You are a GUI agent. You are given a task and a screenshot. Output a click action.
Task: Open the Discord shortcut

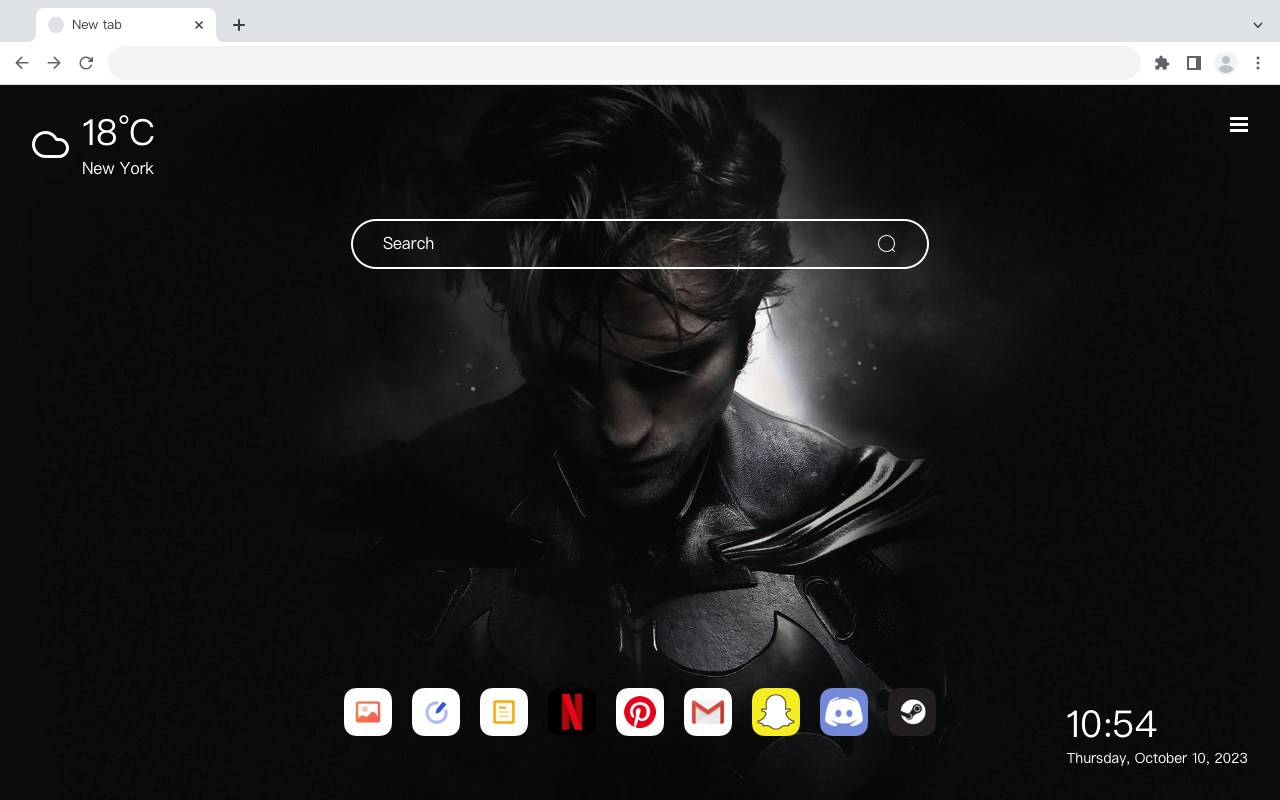(844, 712)
